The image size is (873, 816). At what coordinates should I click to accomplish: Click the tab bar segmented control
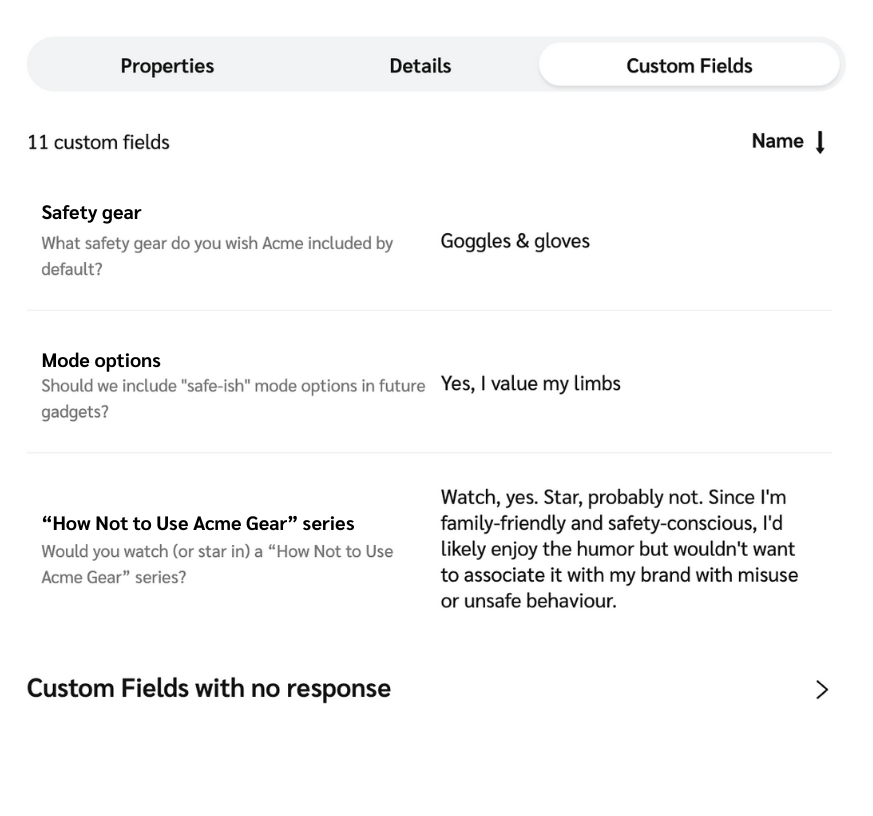(x=436, y=64)
